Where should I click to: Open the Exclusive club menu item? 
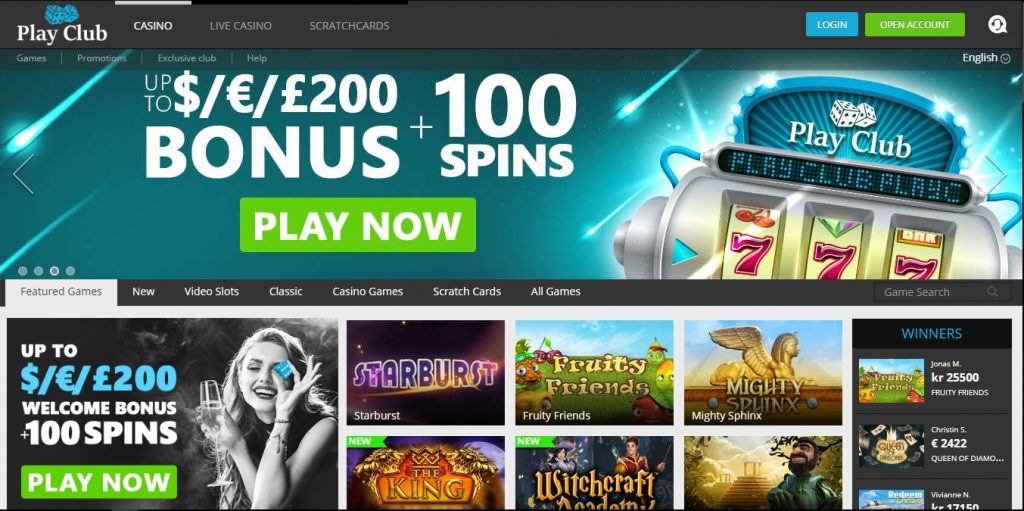pos(187,58)
